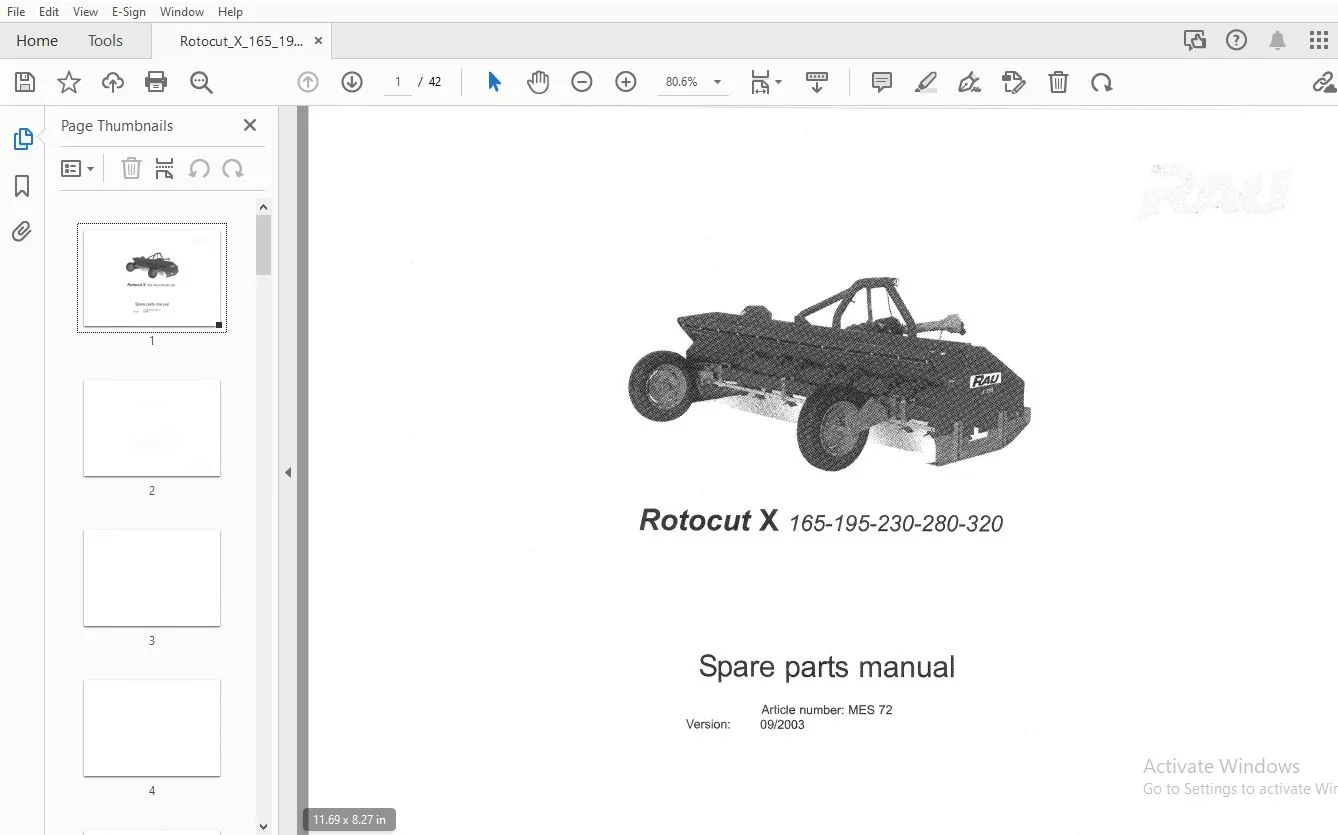This screenshot has height=835, width=1338.
Task: Open the Window menu
Action: pyautogui.click(x=182, y=12)
